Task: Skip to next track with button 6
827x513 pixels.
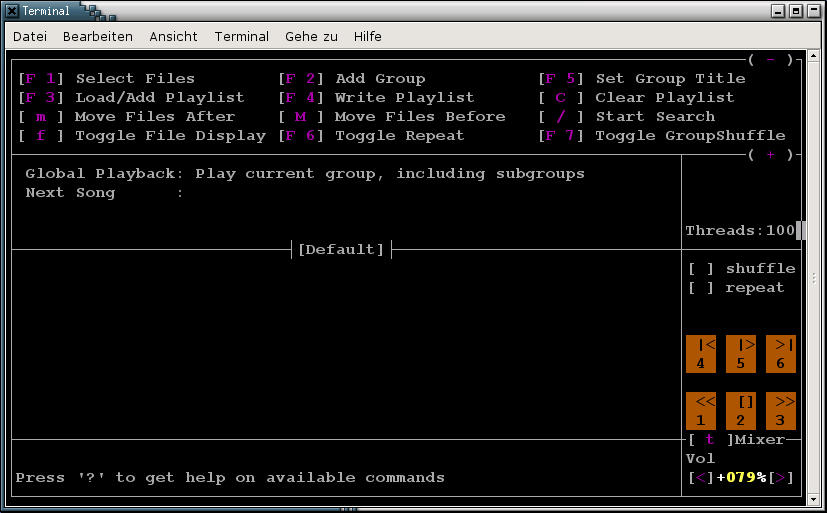Action: [x=780, y=354]
